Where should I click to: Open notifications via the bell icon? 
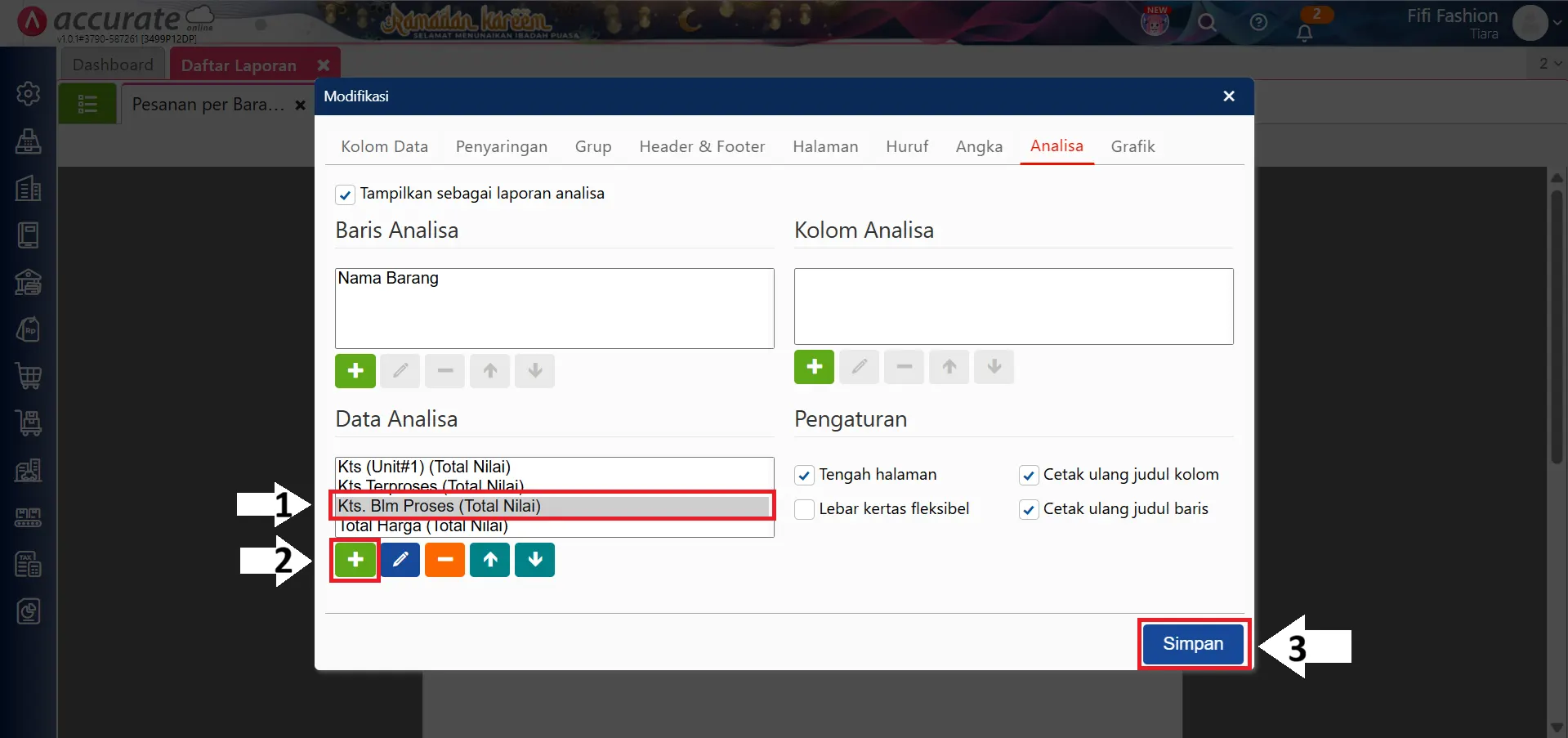pyautogui.click(x=1305, y=31)
